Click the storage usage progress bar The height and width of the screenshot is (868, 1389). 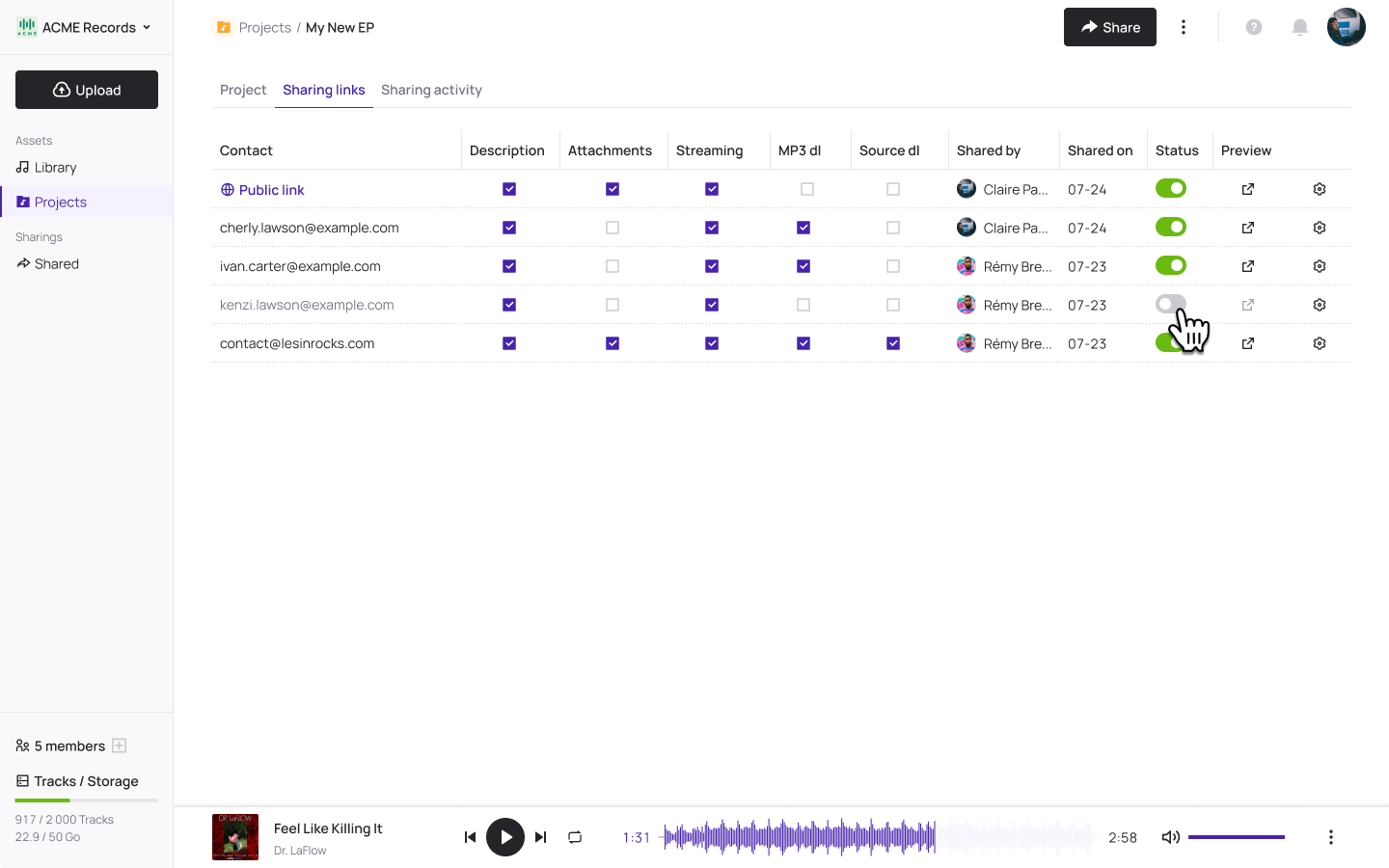(x=87, y=800)
